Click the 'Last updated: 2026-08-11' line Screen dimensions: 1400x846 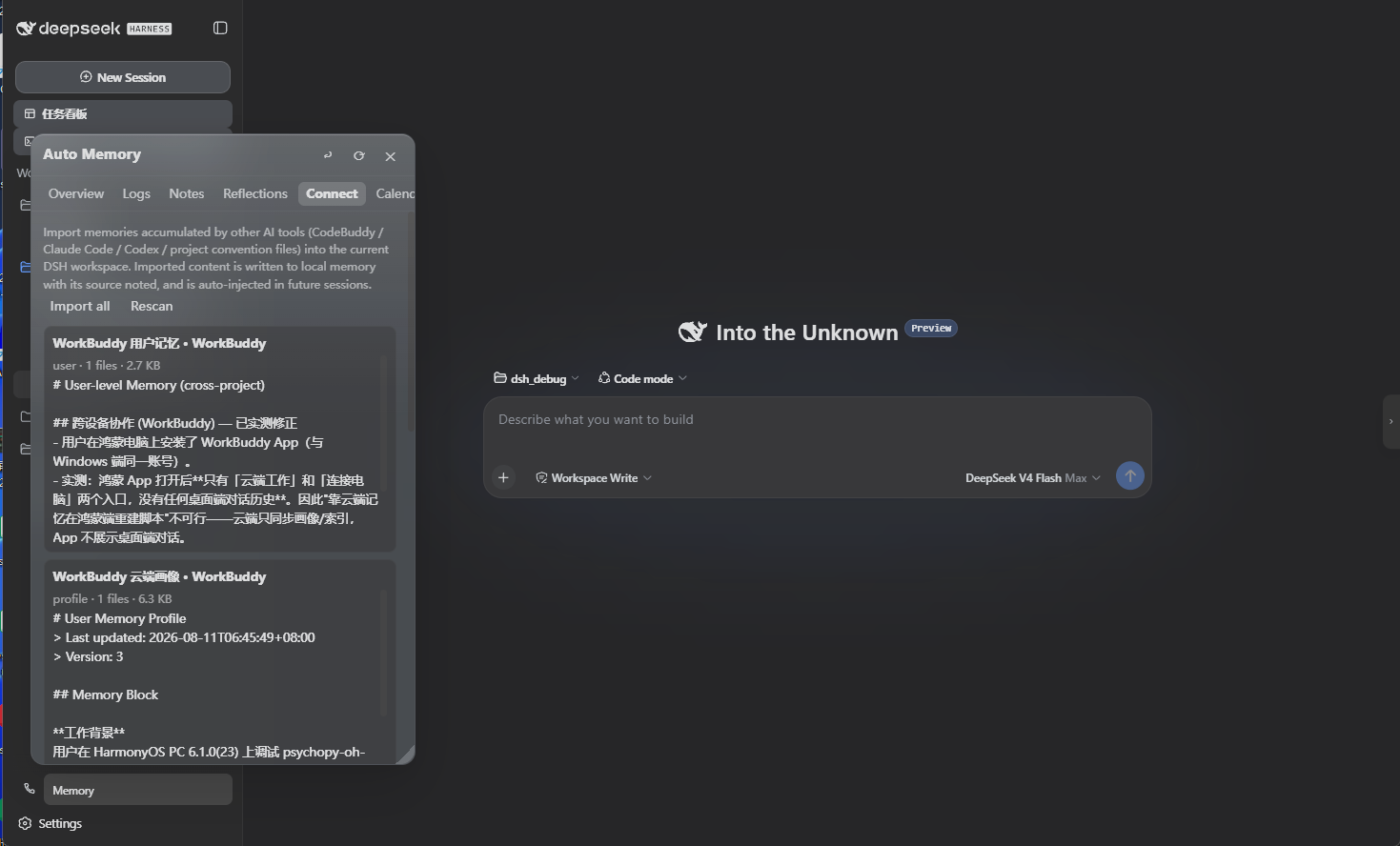184,637
